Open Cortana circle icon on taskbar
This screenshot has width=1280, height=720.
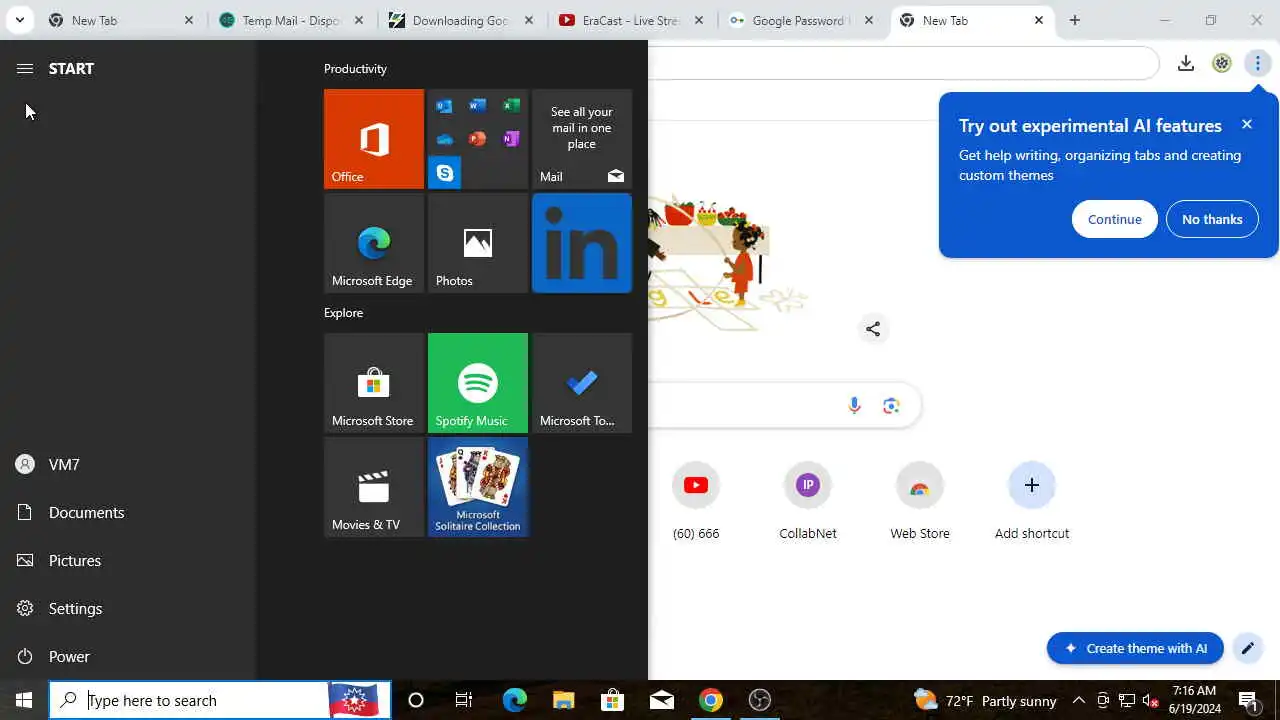[x=416, y=700]
